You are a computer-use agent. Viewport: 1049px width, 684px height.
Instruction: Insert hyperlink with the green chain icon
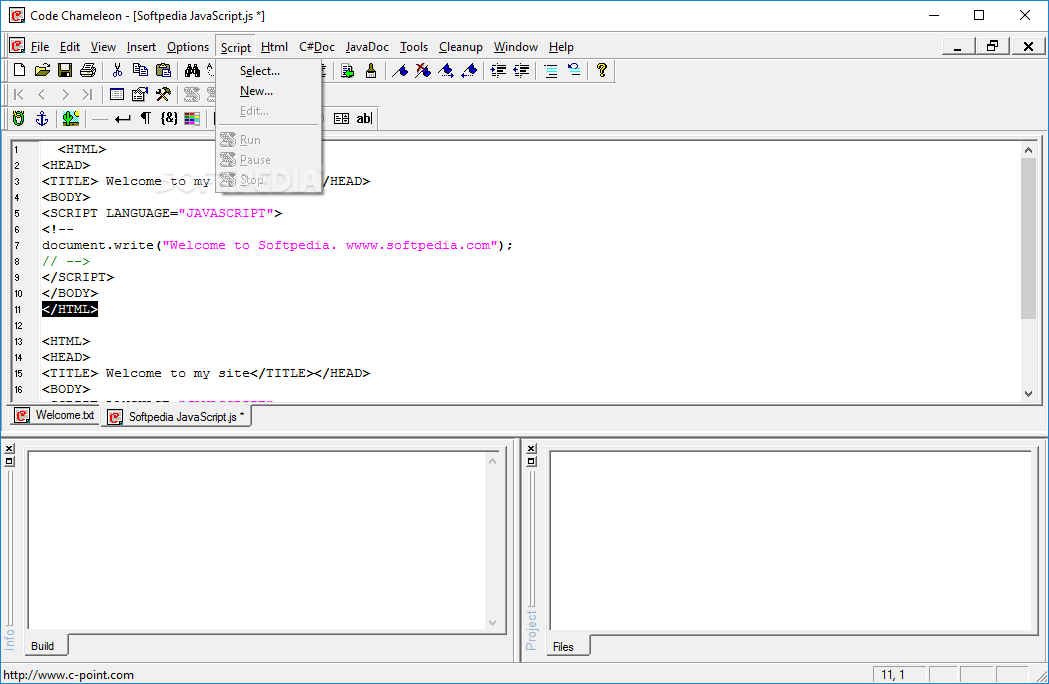(x=19, y=118)
